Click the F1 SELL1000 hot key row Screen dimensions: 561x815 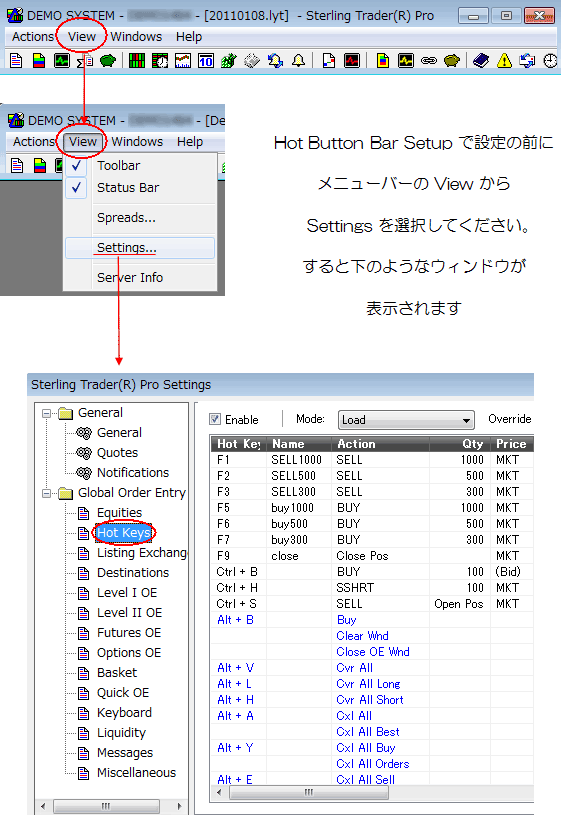[x=372, y=460]
